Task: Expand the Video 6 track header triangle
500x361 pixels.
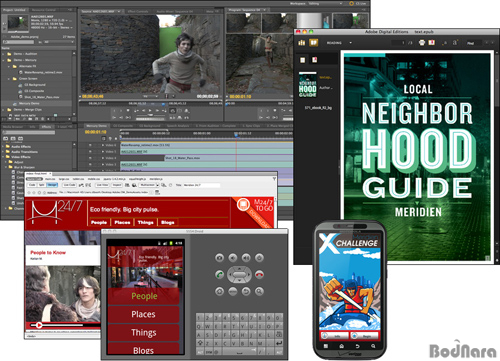Action: (103, 145)
